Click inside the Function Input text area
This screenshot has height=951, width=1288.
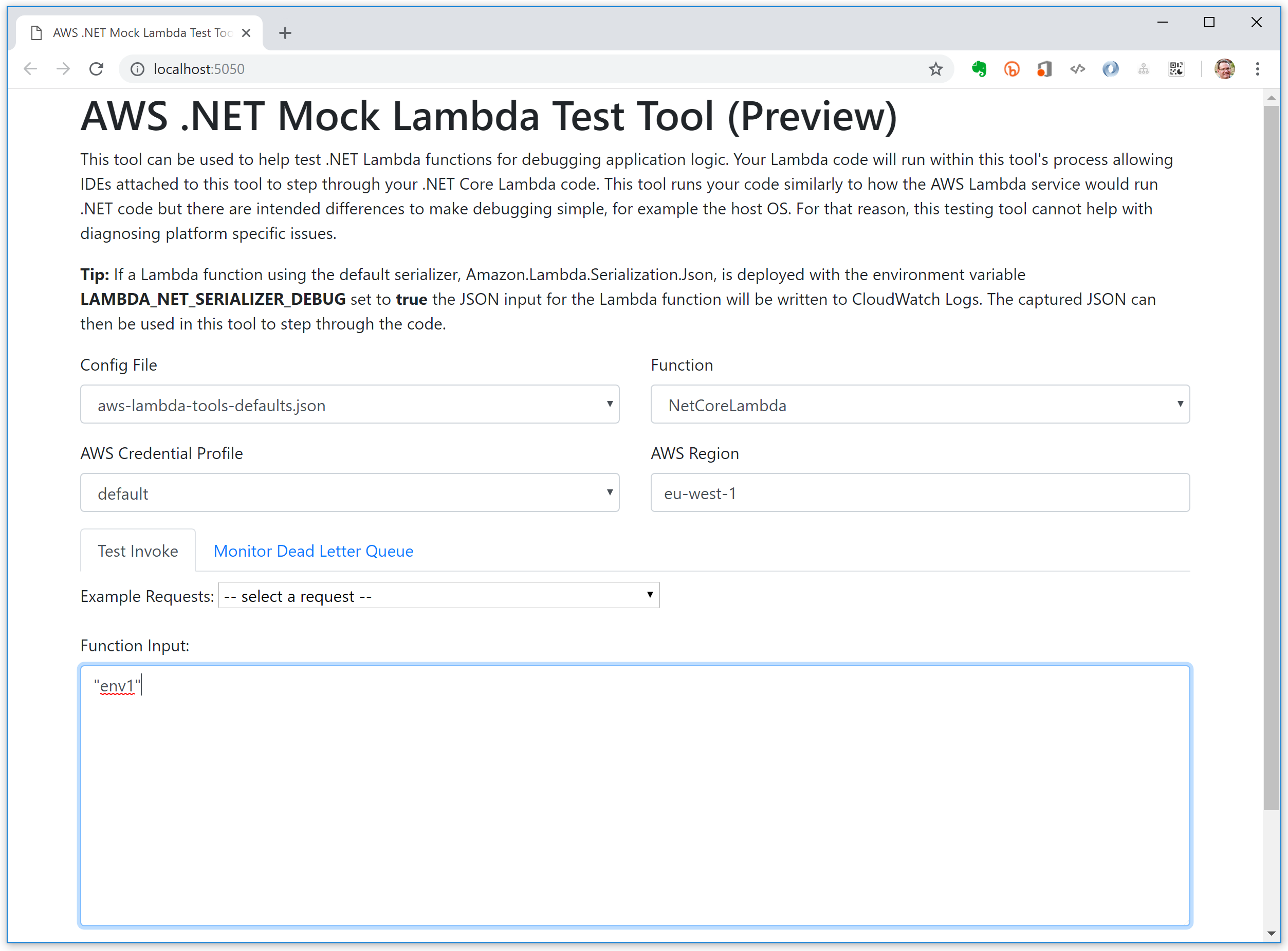pos(633,794)
